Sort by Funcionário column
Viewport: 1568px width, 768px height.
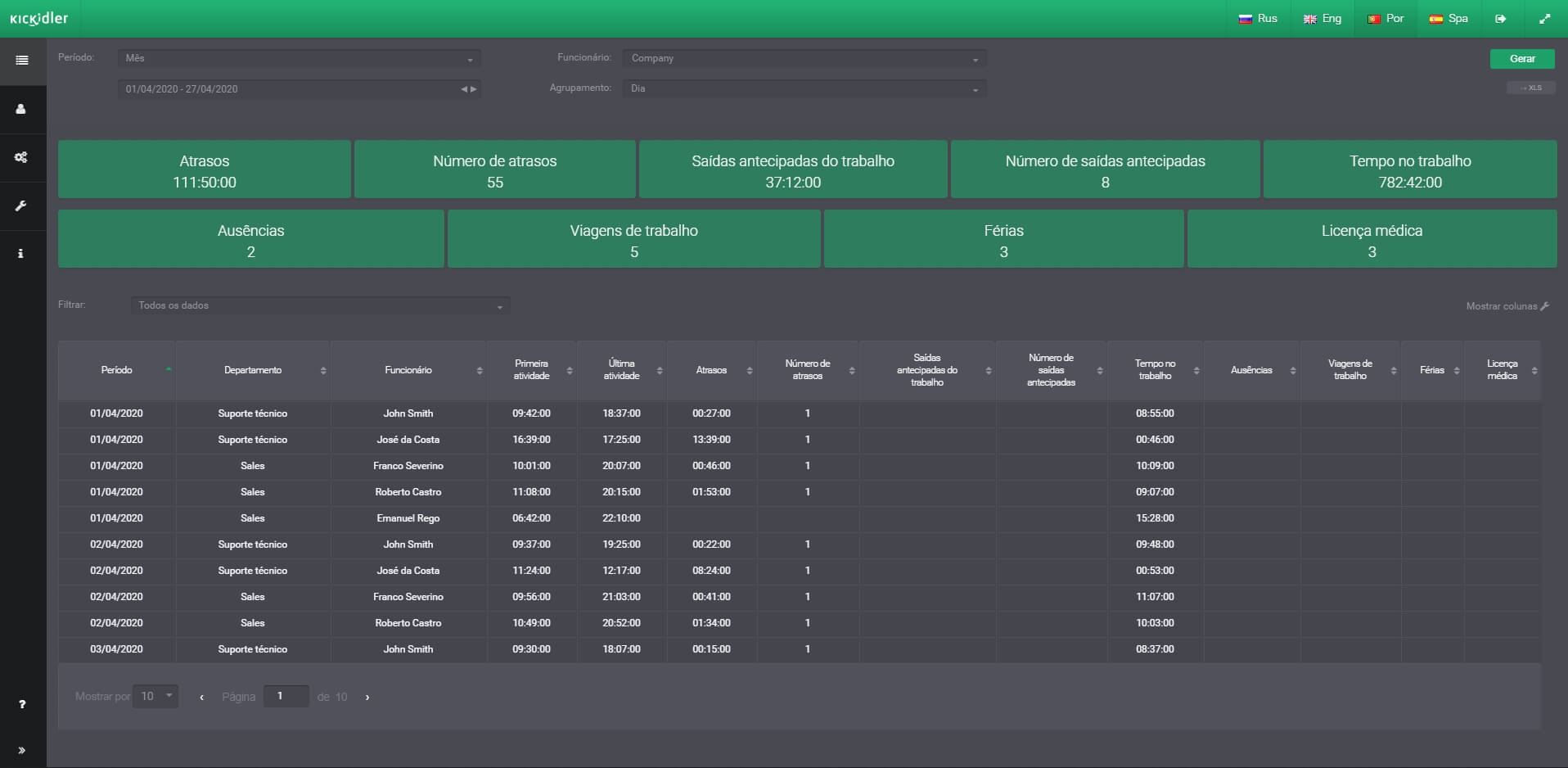point(408,370)
